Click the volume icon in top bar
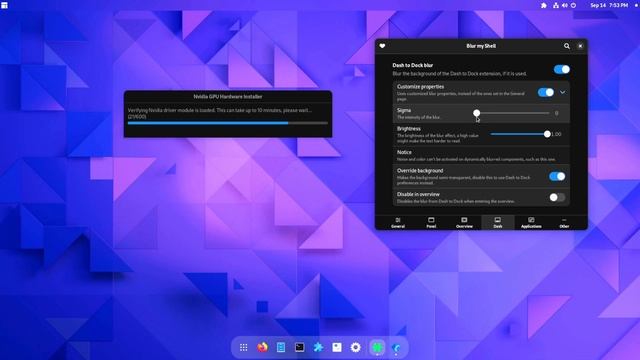This screenshot has width=640, height=360. tap(565, 5)
